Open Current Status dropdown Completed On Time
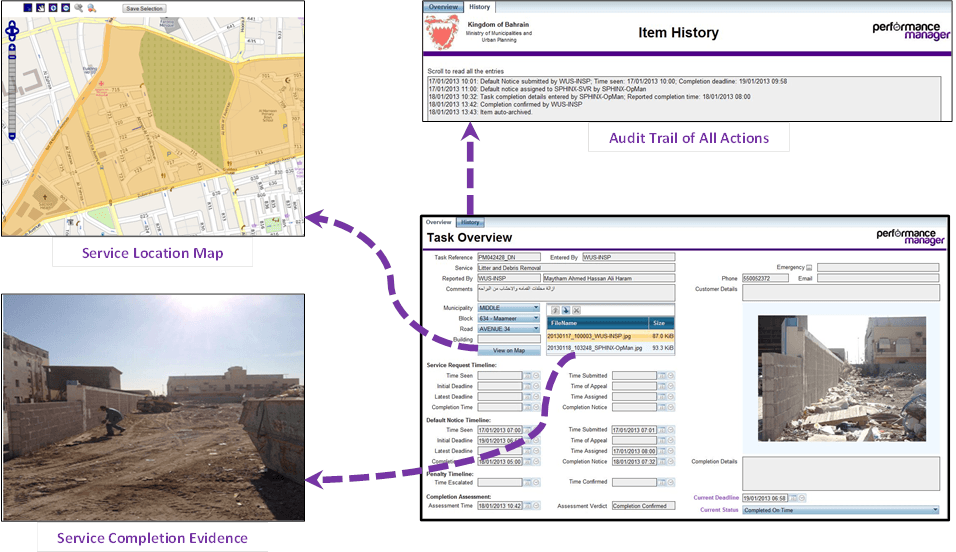The width and height of the screenshot is (956, 552). click(841, 510)
